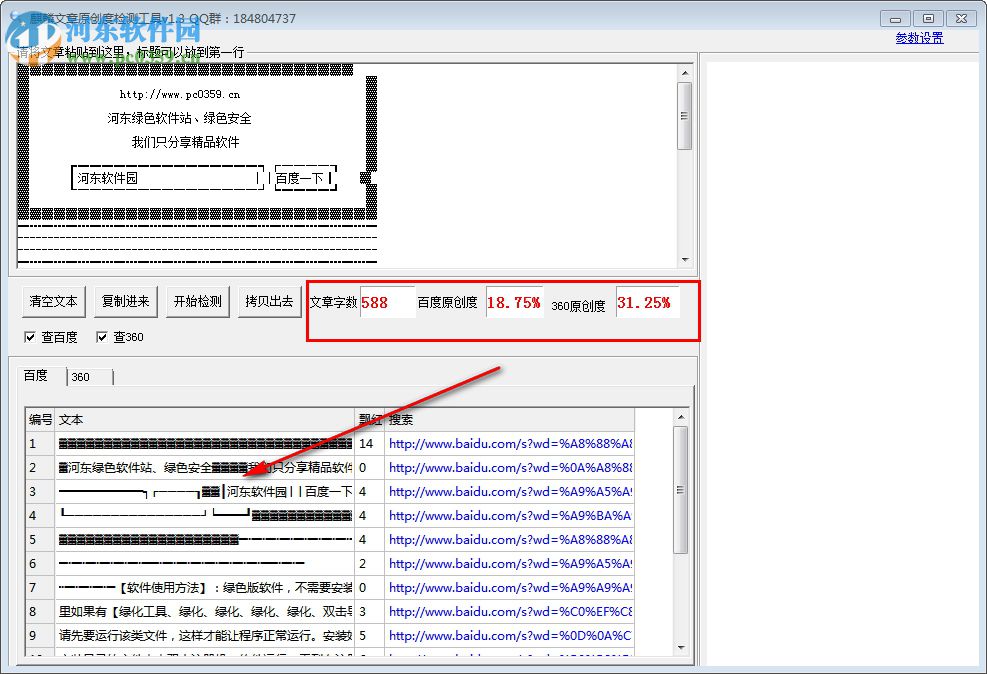Click the 360原创度 field showing 31.25%
Screen dimensions: 987x674
pyautogui.click(x=647, y=302)
